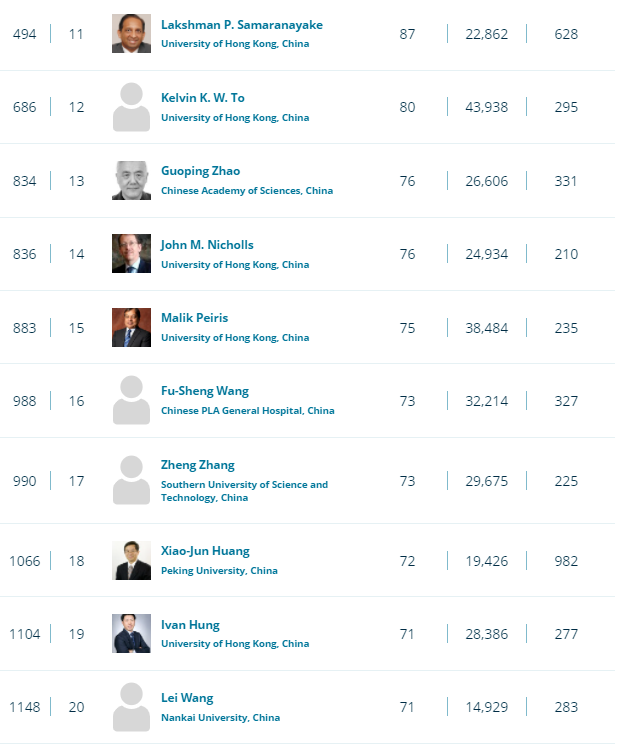The width and height of the screenshot is (620, 750).
Task: Follow the Peking University, China link
Action: point(219,571)
